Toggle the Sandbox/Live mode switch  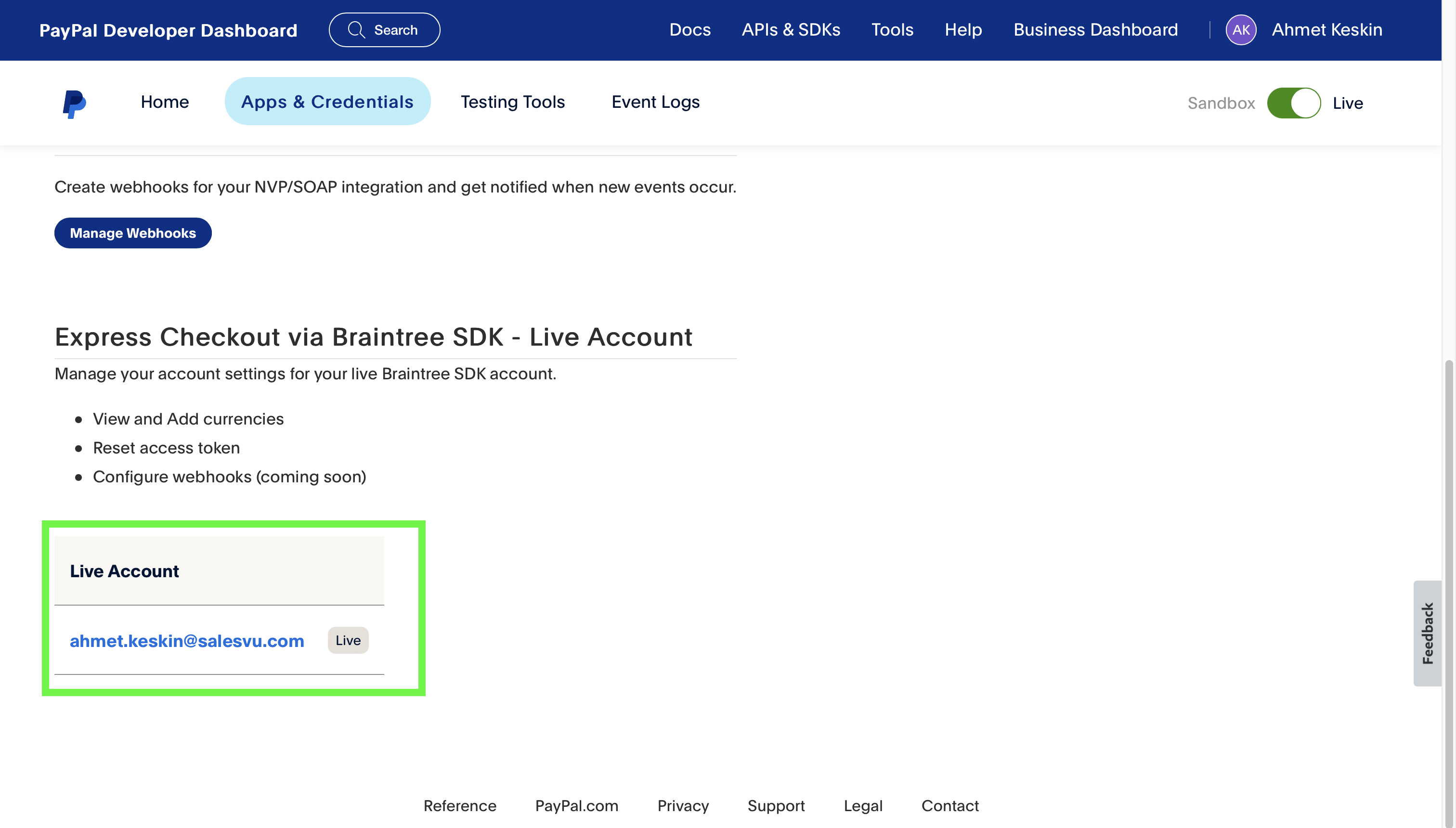pyautogui.click(x=1293, y=103)
